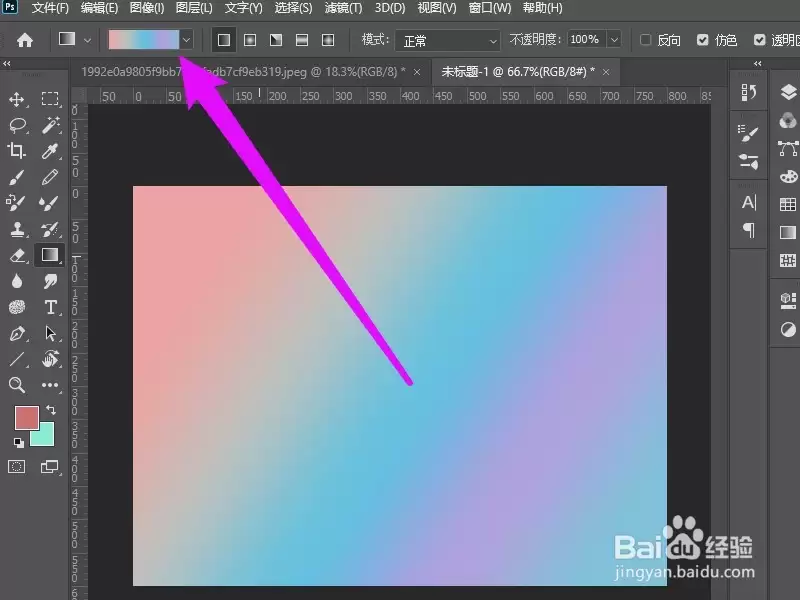800x600 pixels.
Task: Open the Layers panel icon
Action: click(788, 92)
